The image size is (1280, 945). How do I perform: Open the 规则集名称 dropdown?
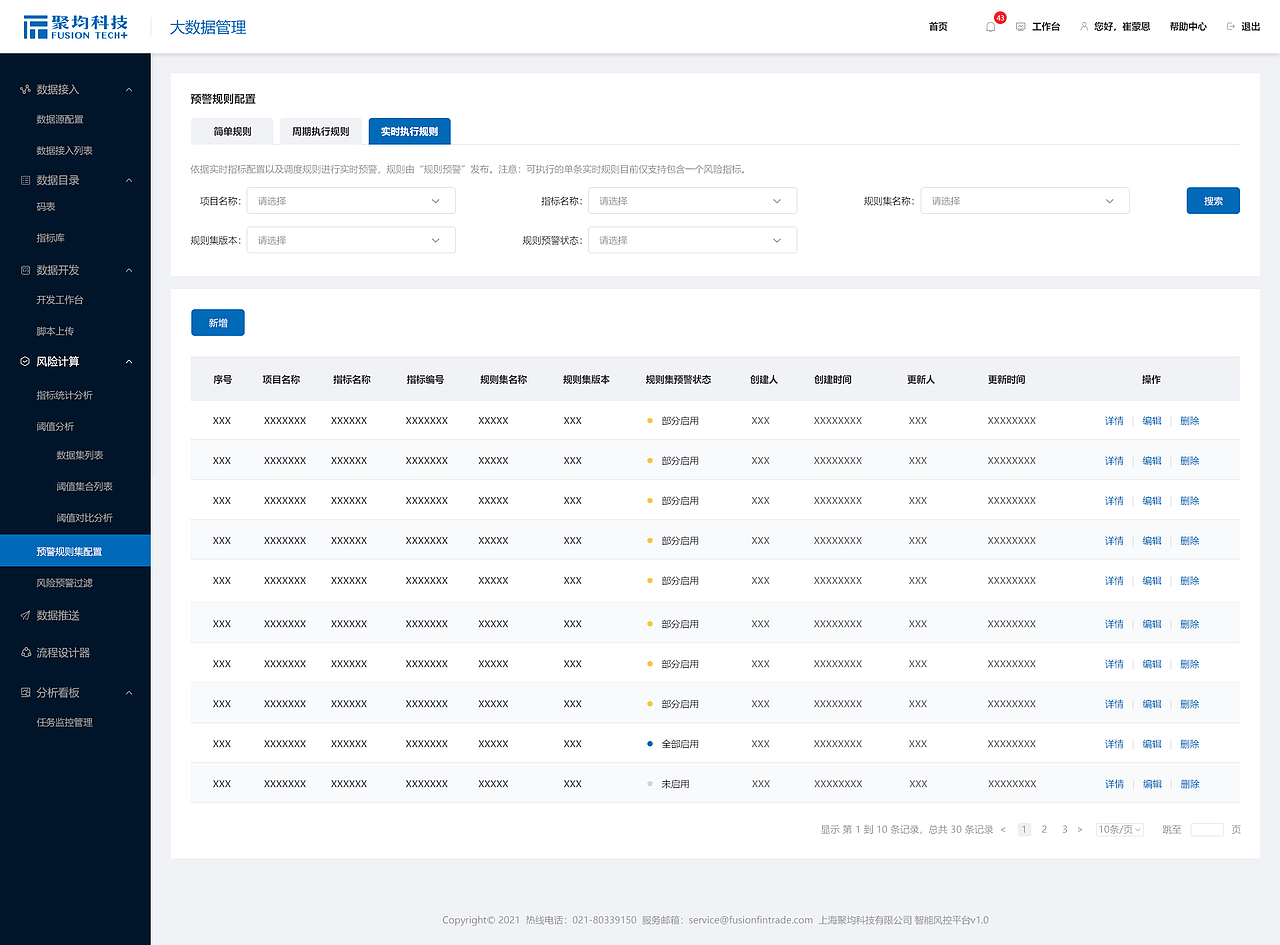[1025, 201]
